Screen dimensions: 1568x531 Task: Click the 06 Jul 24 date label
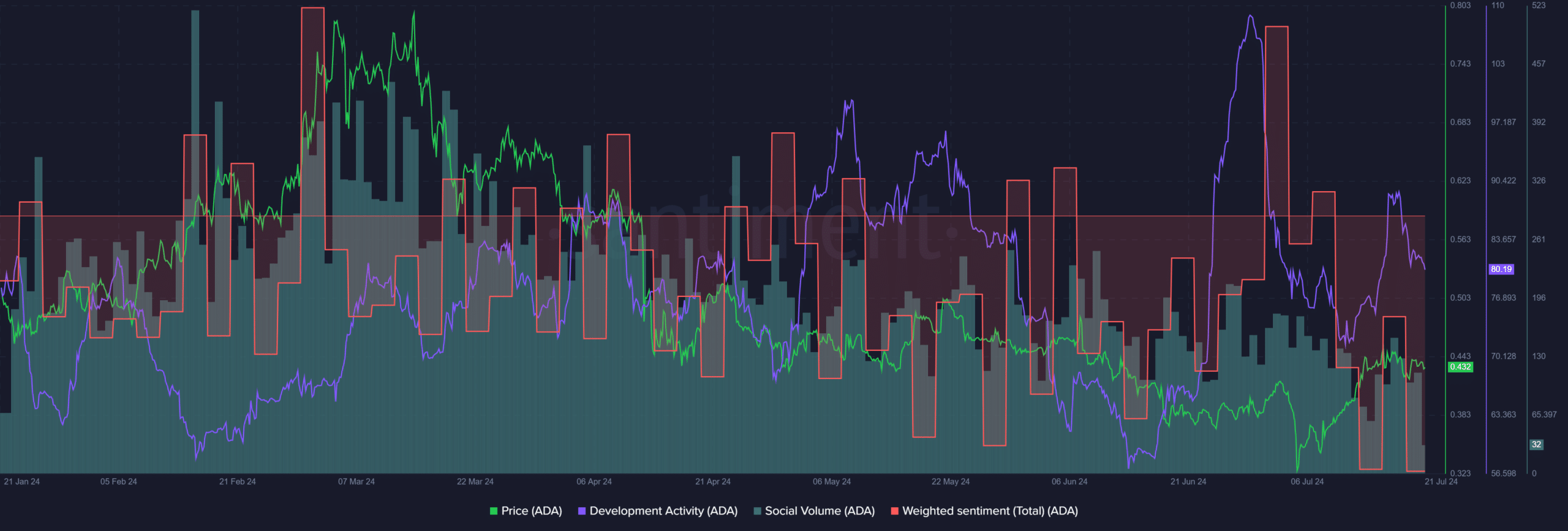click(1307, 481)
